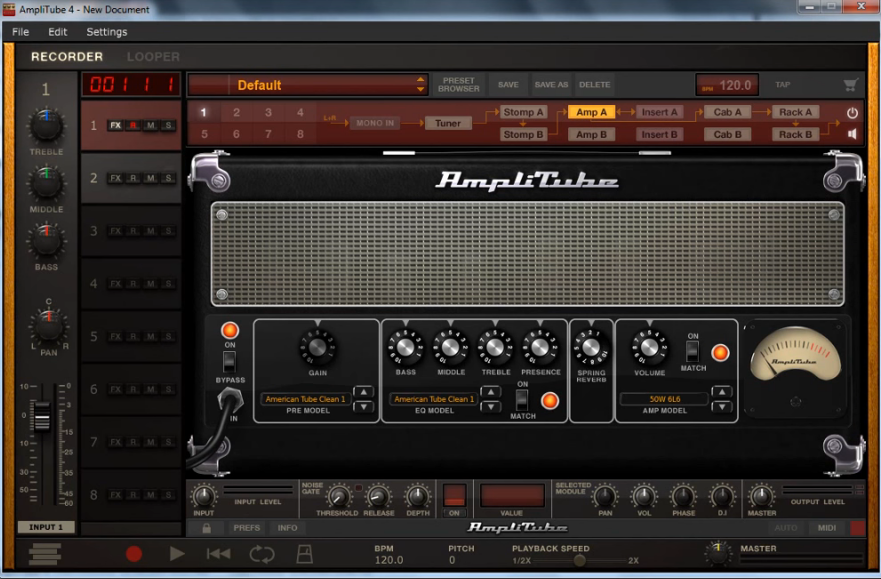881x579 pixels.
Task: Click the PREFS button
Action: click(x=247, y=528)
